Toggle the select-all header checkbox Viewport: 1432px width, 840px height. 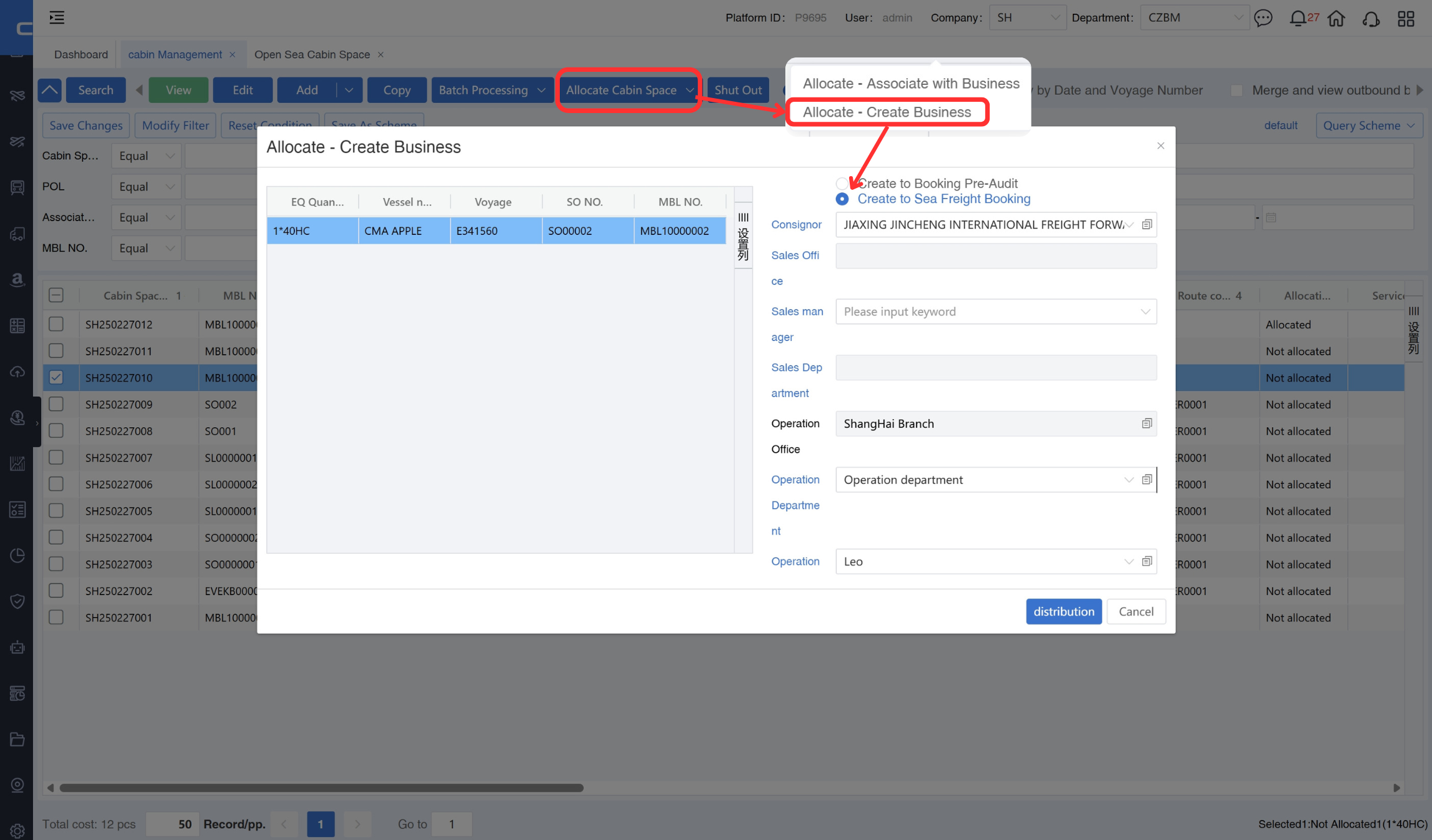[56, 295]
